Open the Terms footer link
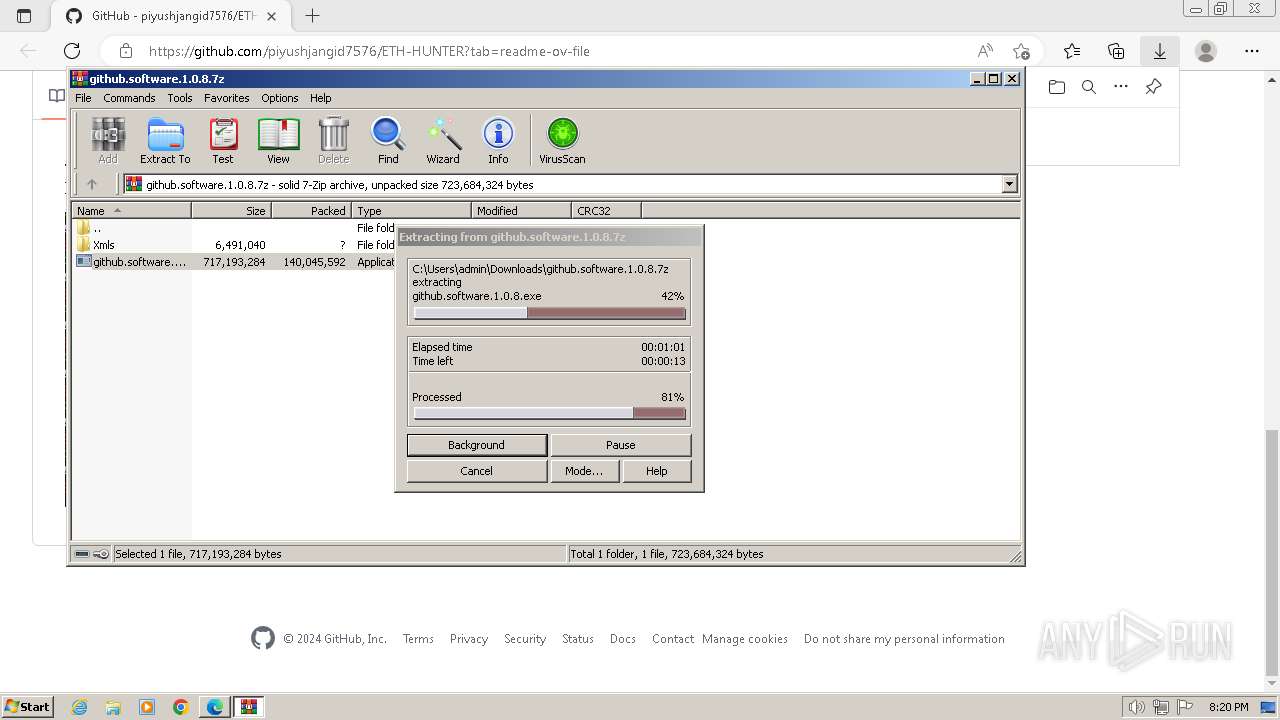Viewport: 1280px width, 720px height. tap(418, 639)
